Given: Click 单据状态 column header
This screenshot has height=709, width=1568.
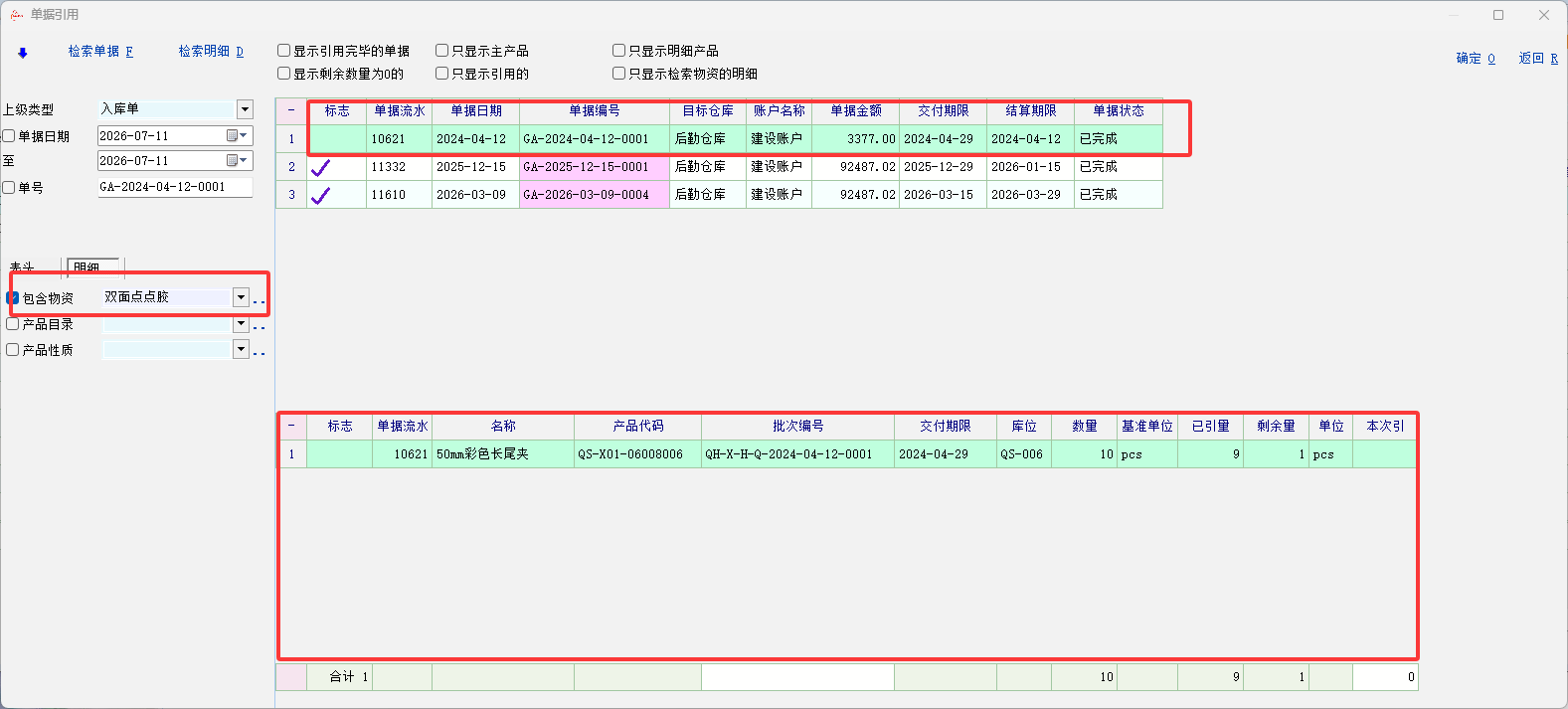Looking at the screenshot, I should pyautogui.click(x=1119, y=110).
